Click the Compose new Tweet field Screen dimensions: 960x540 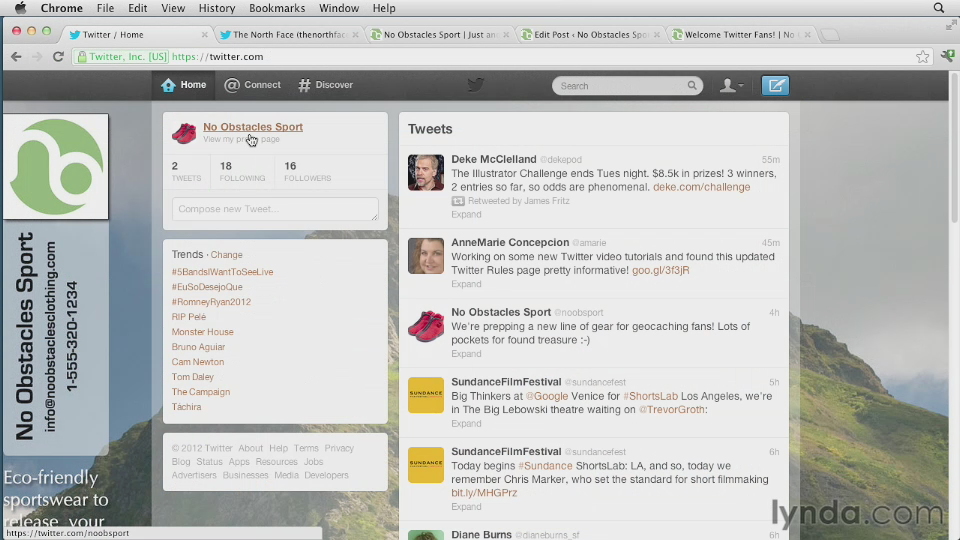tap(275, 209)
